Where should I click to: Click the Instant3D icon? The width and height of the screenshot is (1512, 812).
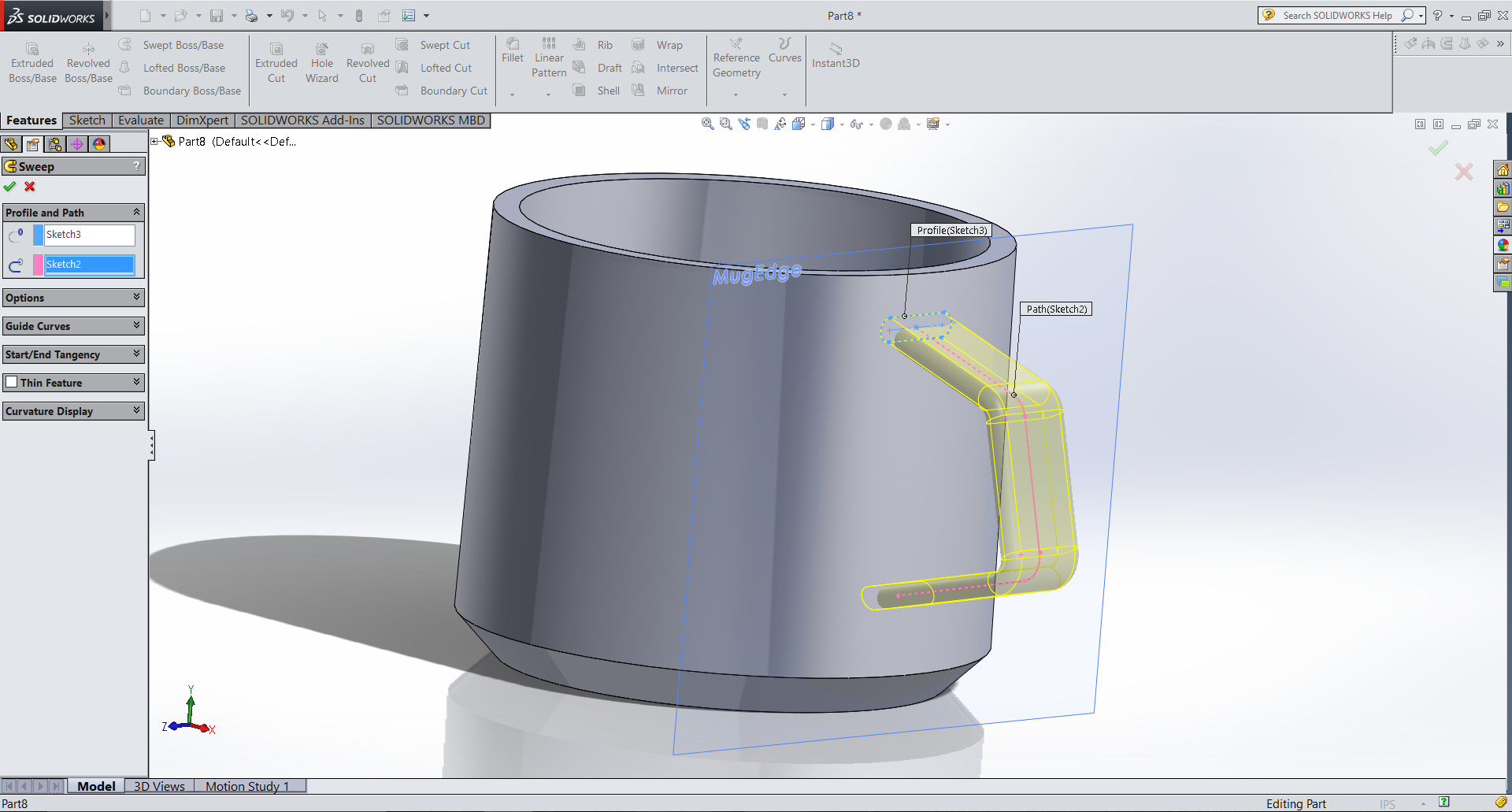click(x=836, y=49)
